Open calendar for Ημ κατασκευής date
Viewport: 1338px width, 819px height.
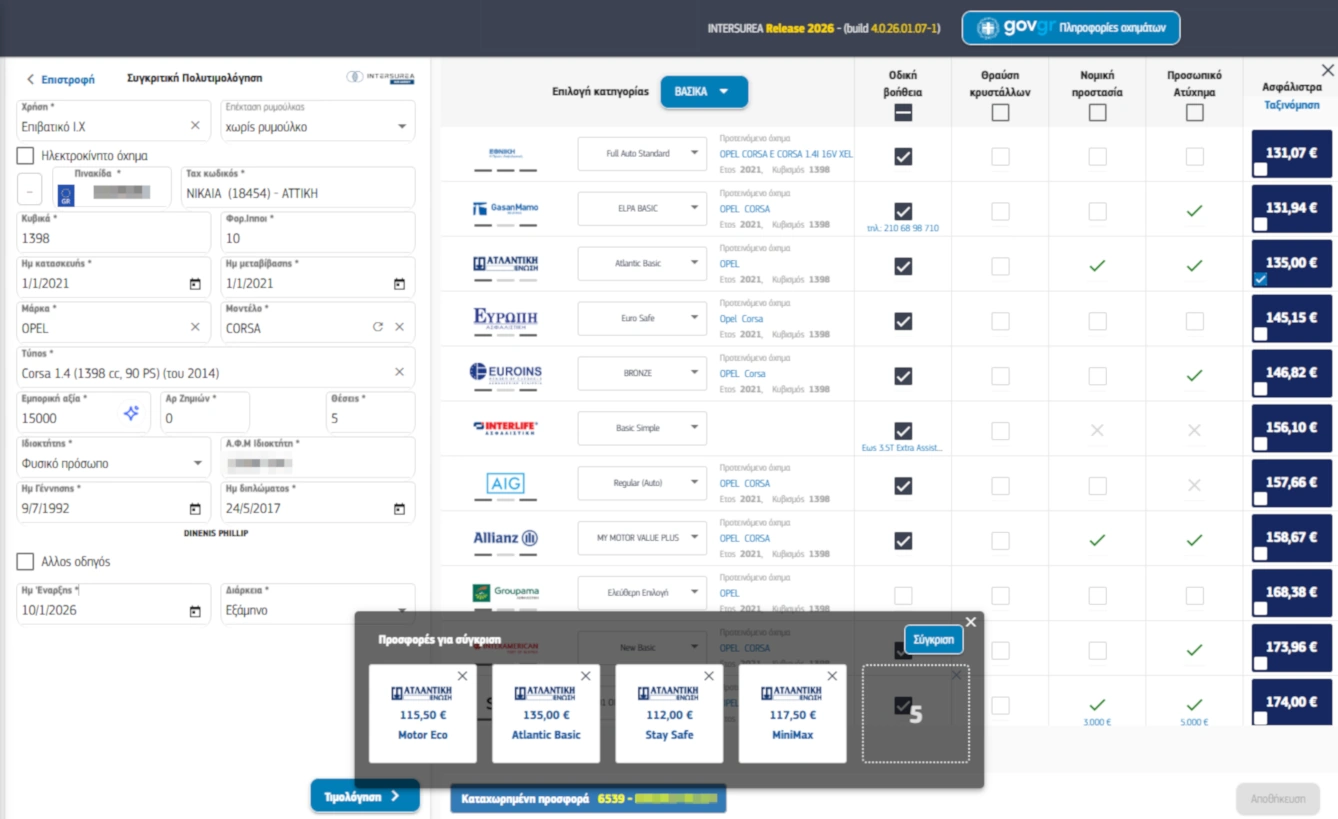(195, 284)
